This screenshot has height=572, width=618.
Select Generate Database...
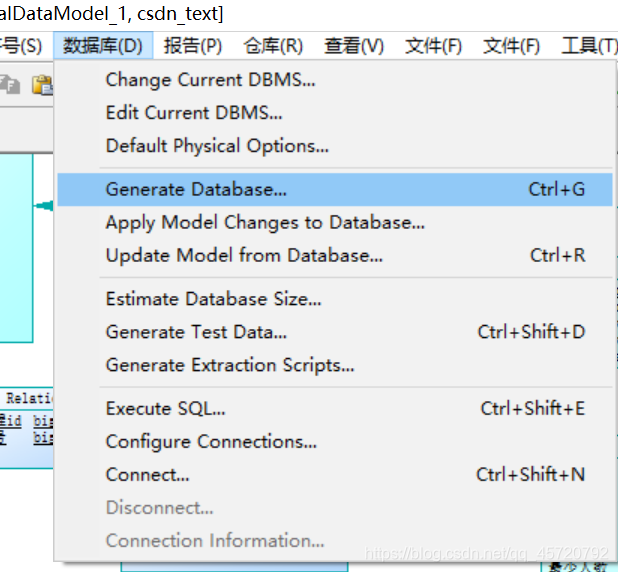click(x=335, y=190)
